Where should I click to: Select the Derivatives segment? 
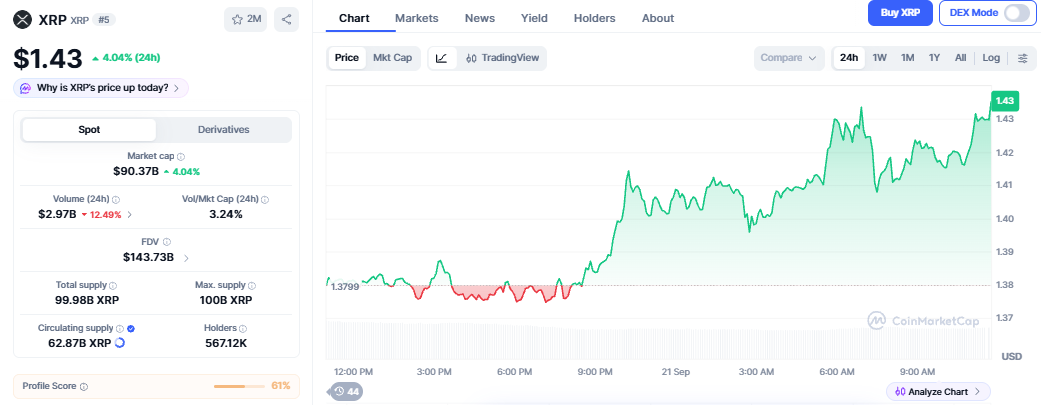click(224, 129)
